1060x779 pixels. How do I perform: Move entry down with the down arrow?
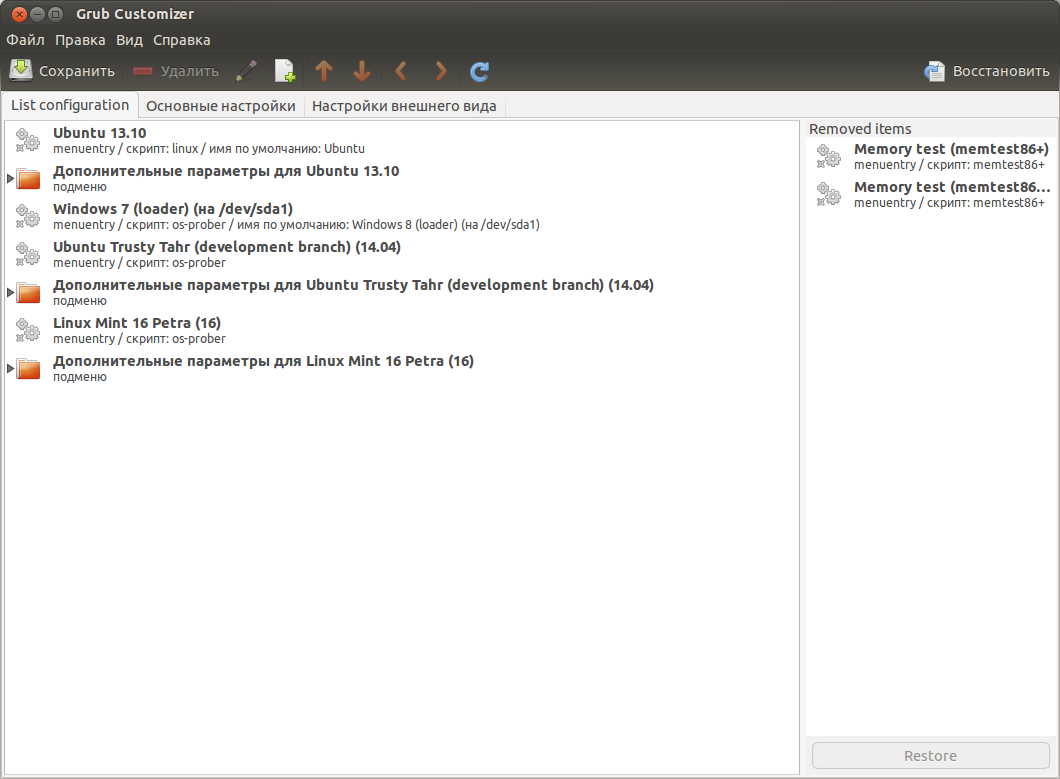(x=362, y=70)
